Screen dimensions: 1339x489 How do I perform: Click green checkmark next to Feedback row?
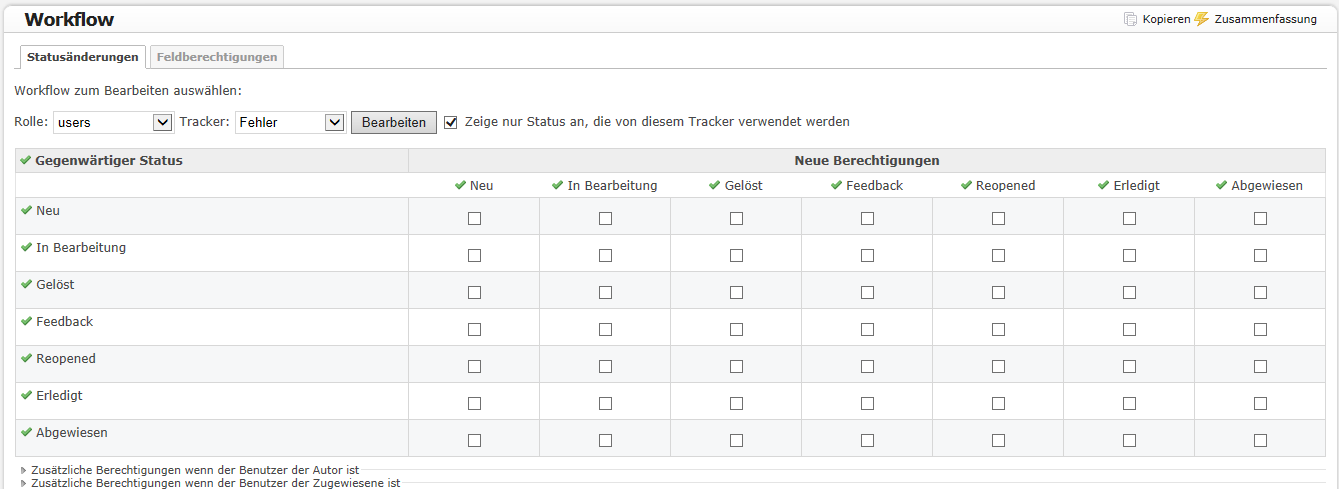26,321
